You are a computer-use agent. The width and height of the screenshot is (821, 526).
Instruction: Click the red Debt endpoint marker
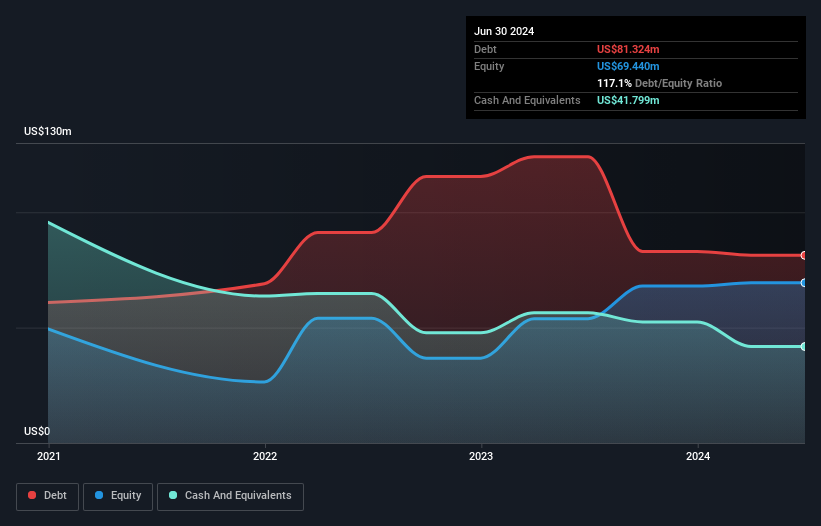(x=804, y=255)
